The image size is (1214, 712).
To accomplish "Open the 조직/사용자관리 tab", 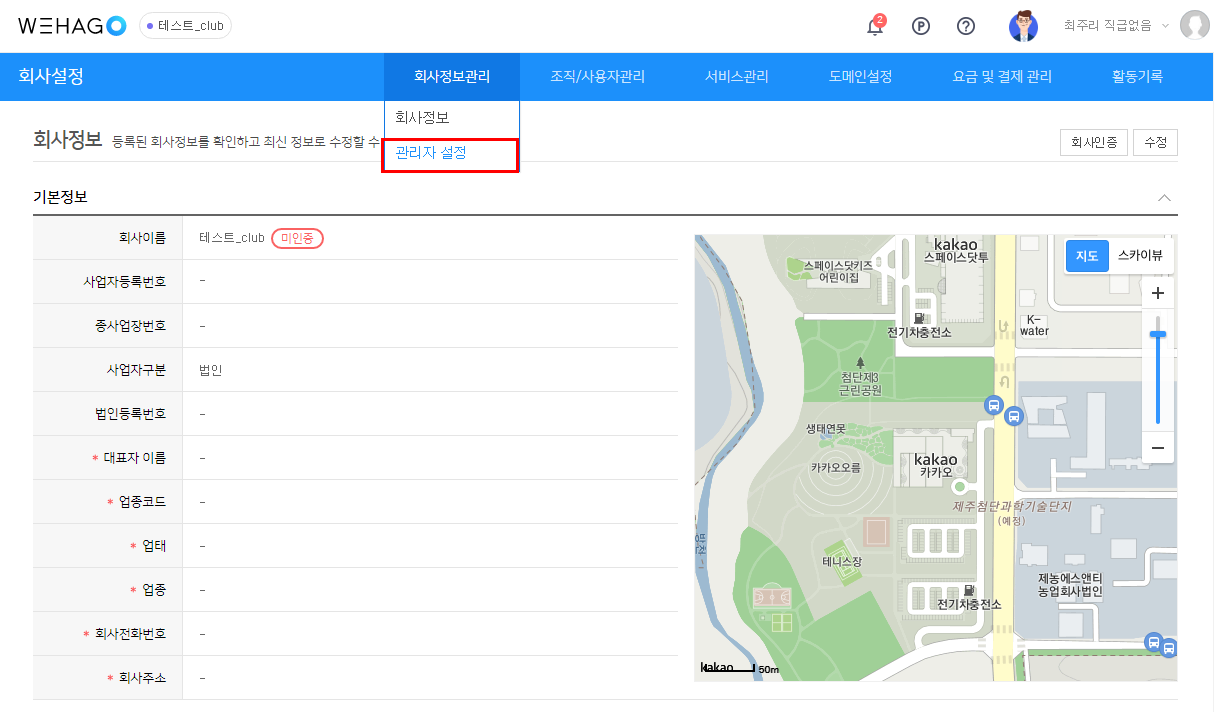I will pyautogui.click(x=597, y=77).
